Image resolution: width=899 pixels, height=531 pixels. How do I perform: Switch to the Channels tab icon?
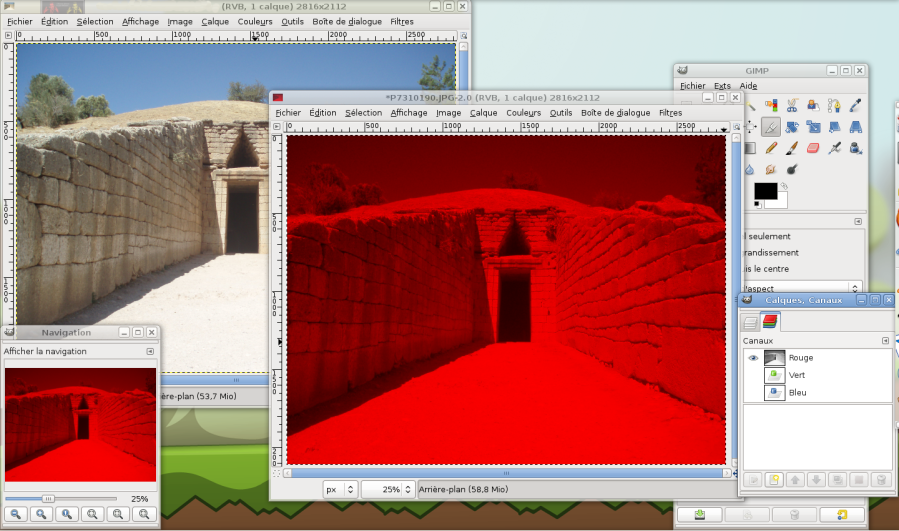770,321
